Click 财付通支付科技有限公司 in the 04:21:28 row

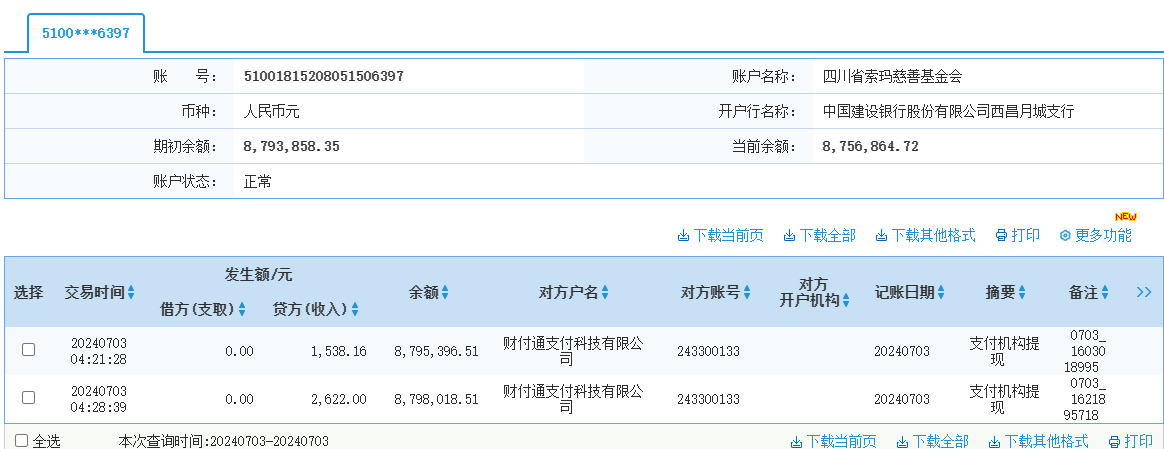coord(573,351)
